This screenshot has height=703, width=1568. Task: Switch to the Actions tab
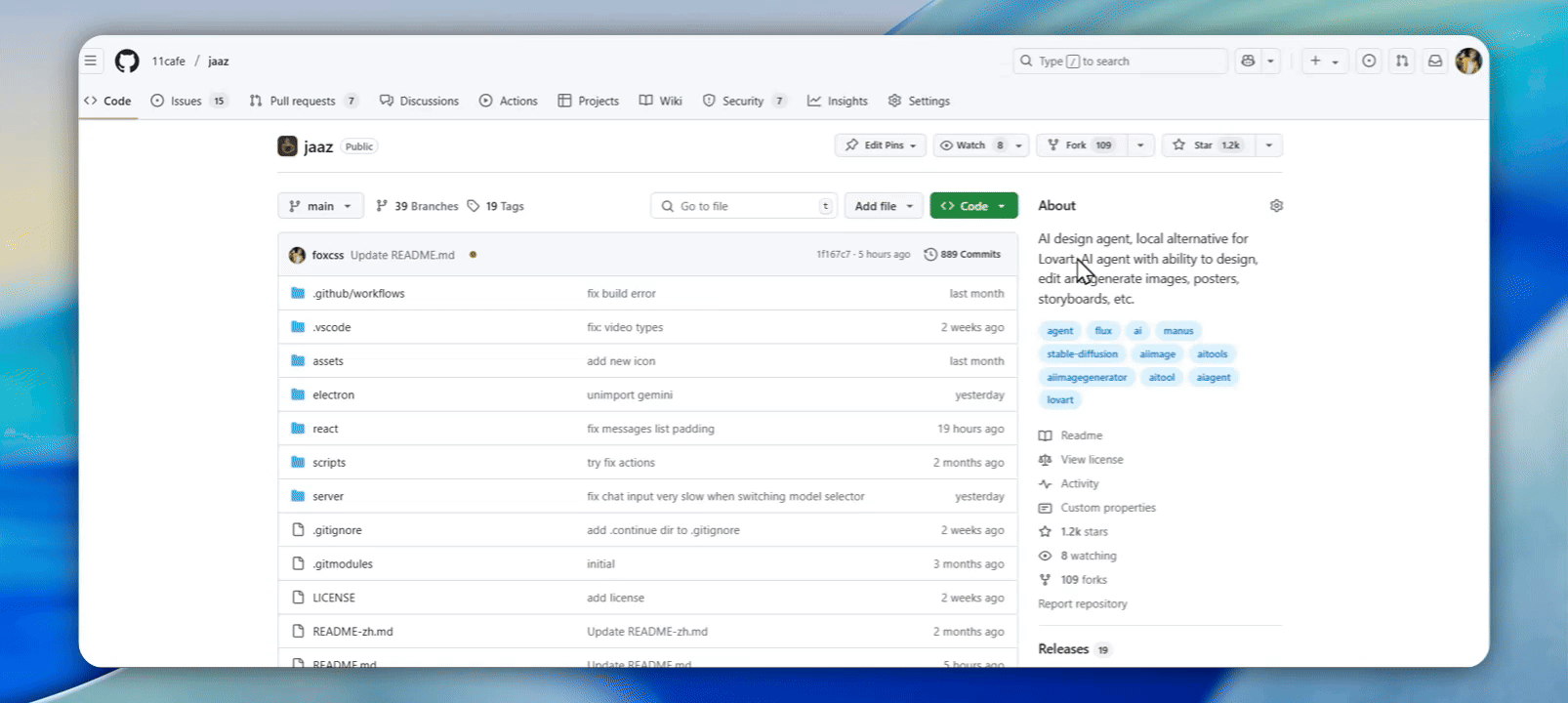point(509,101)
